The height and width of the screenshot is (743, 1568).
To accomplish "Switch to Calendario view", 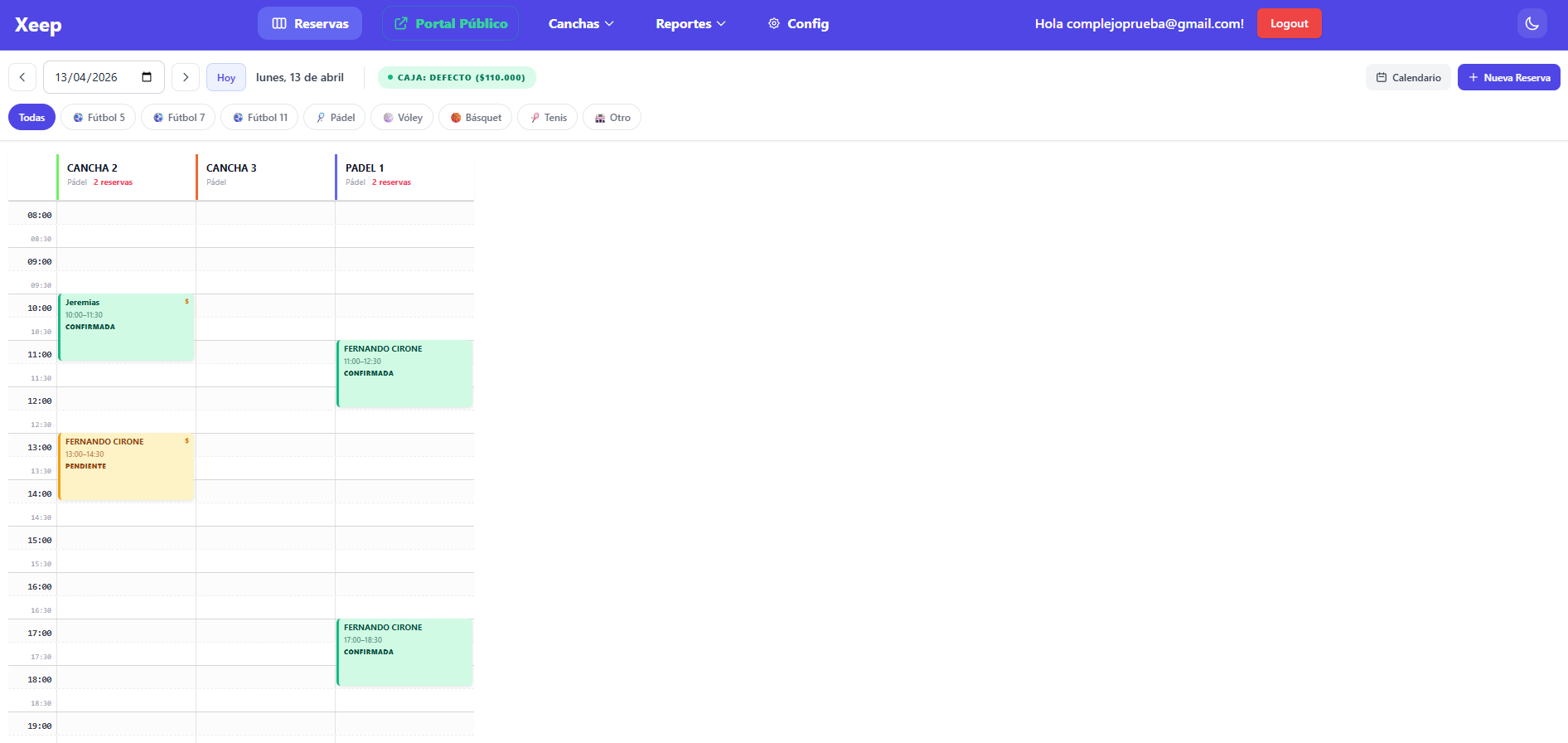I will coord(1408,77).
